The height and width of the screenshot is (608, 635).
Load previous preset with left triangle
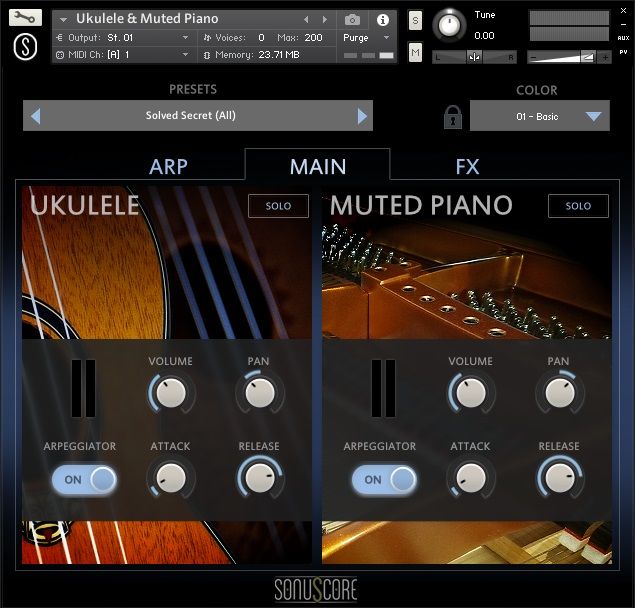[36, 116]
